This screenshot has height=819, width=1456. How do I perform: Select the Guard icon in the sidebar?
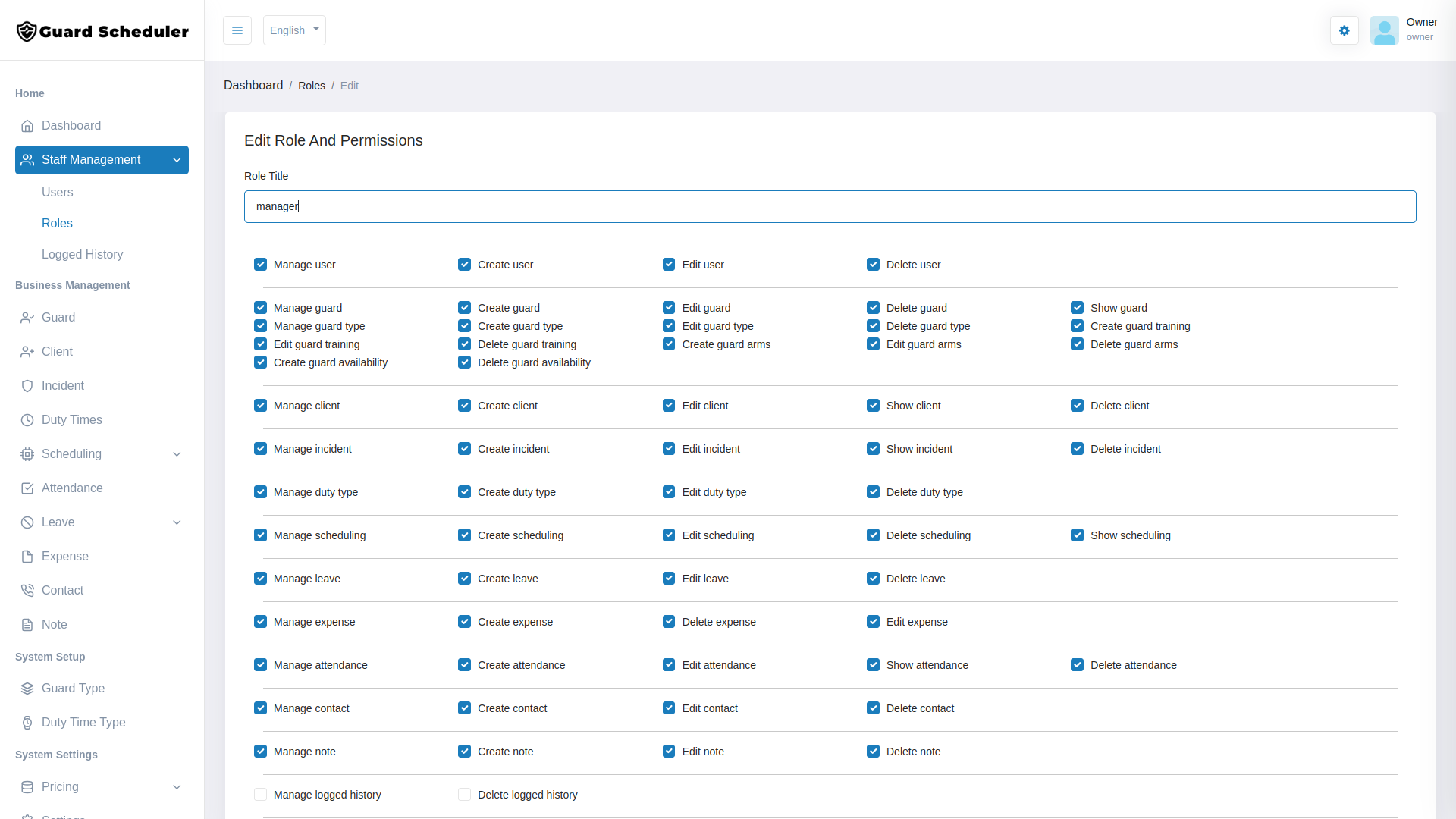[x=27, y=317]
